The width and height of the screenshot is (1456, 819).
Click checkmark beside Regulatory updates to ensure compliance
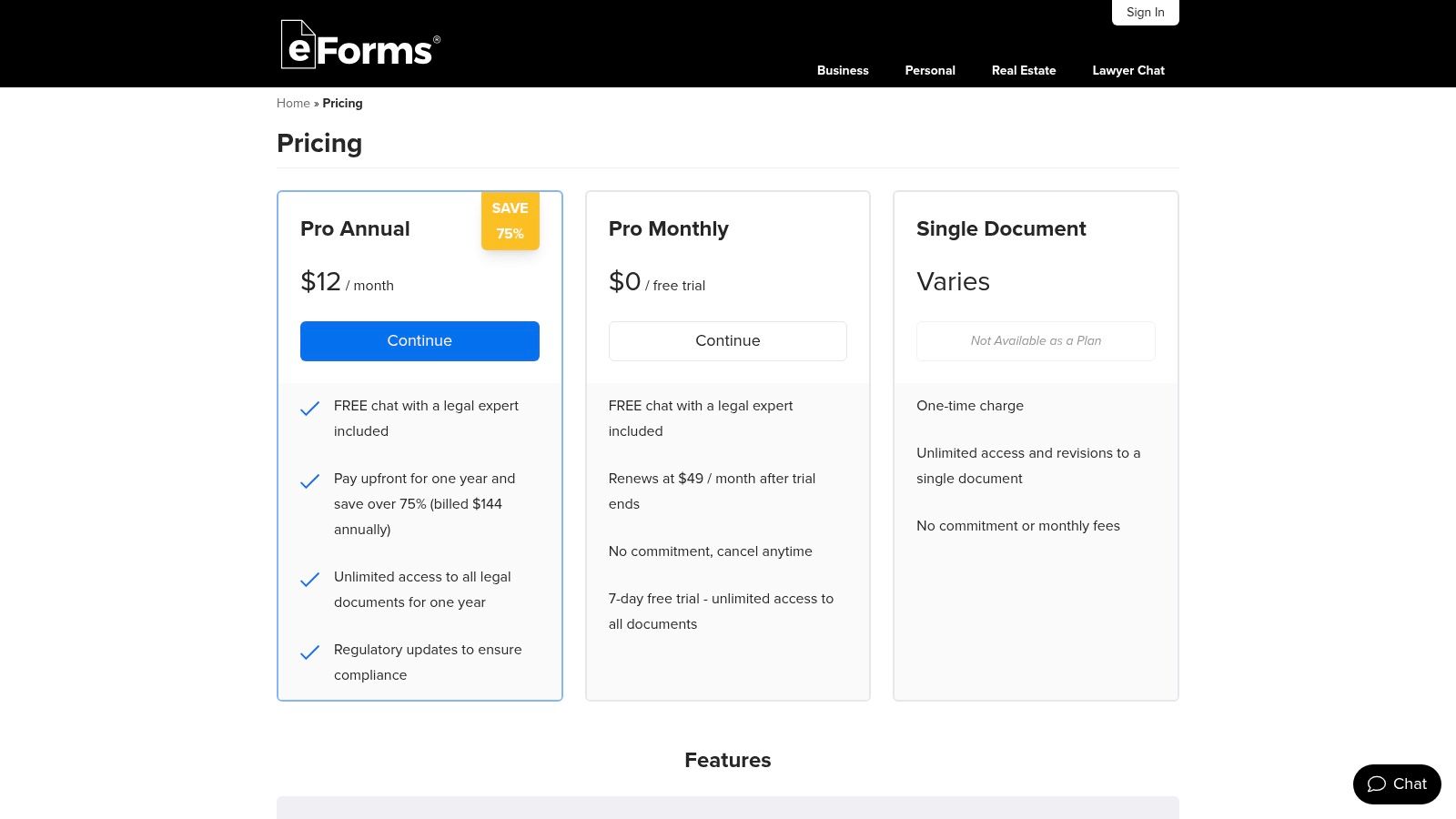coord(309,652)
